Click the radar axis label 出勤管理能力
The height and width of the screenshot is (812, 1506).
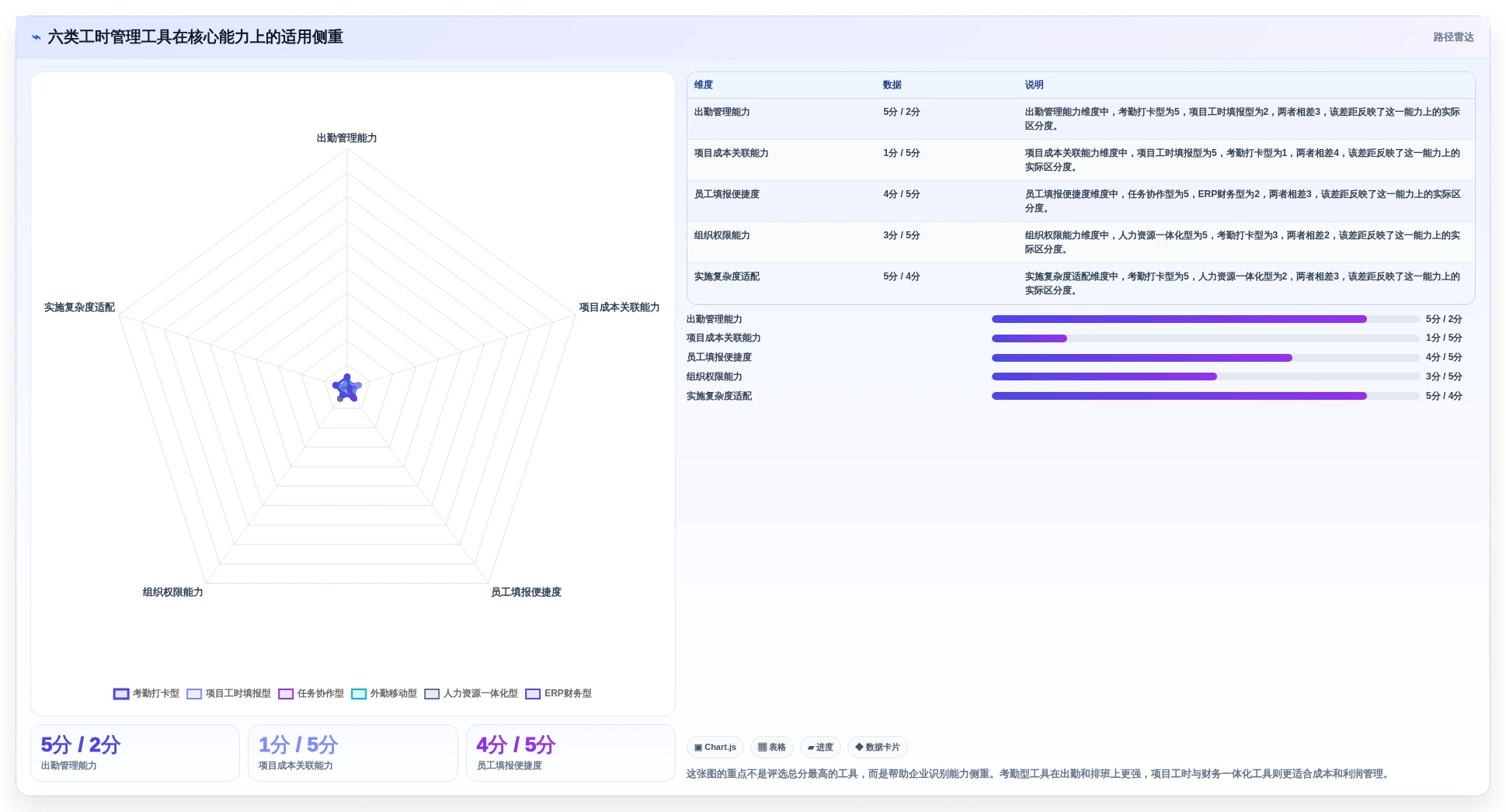pos(347,138)
